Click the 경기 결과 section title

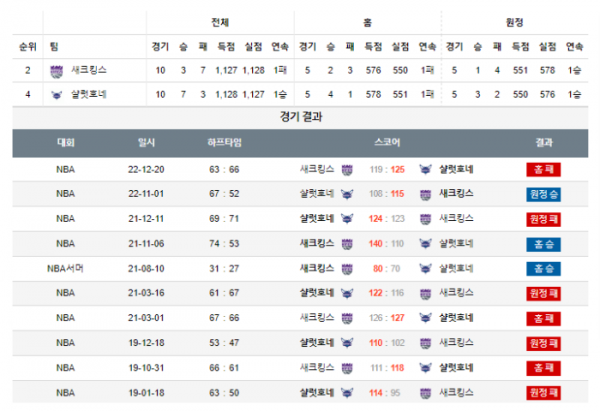pyautogui.click(x=301, y=117)
